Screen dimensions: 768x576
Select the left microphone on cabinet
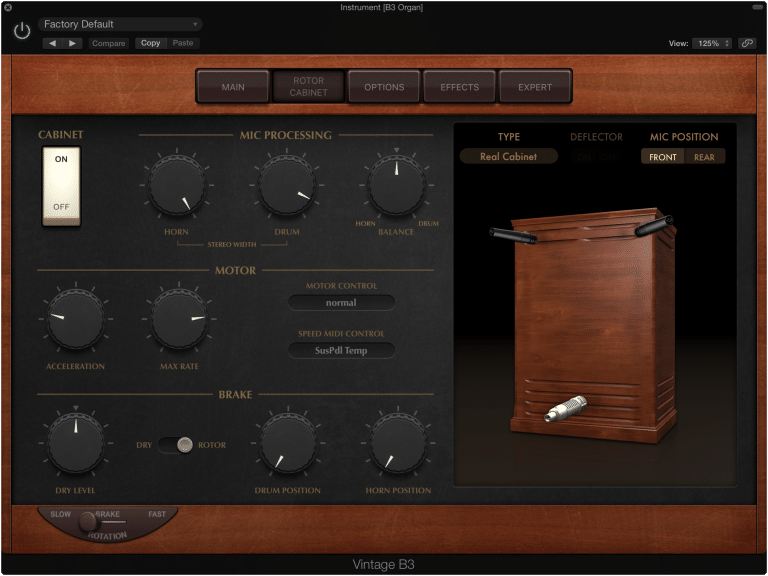513,236
